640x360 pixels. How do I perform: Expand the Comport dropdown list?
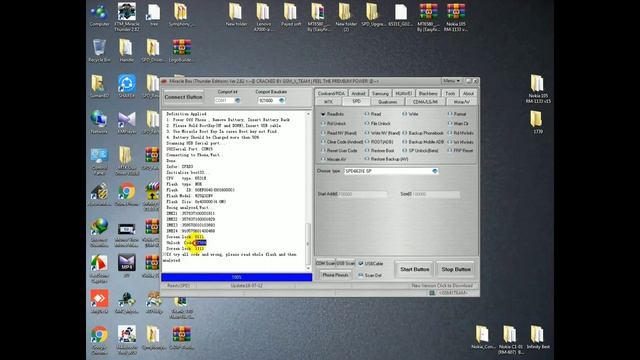(238, 100)
